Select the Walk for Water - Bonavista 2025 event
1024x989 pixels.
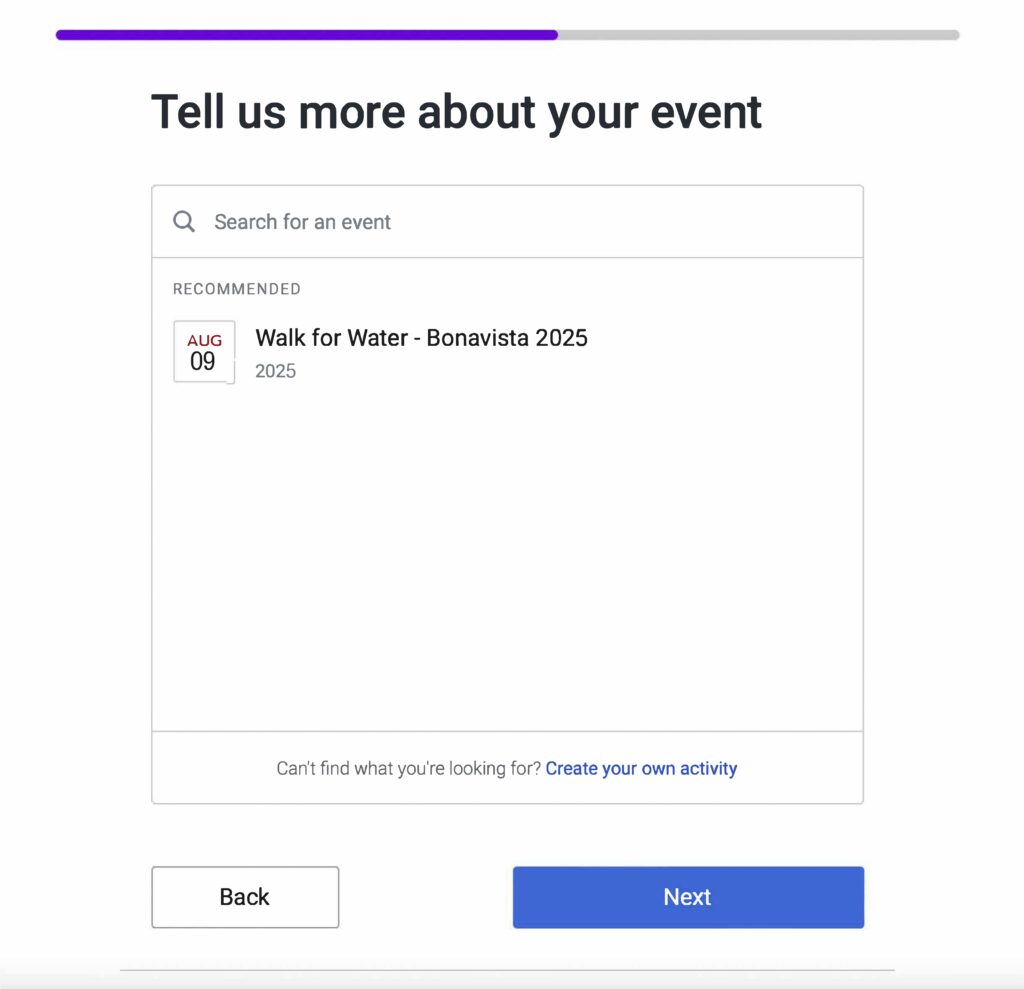click(x=421, y=338)
